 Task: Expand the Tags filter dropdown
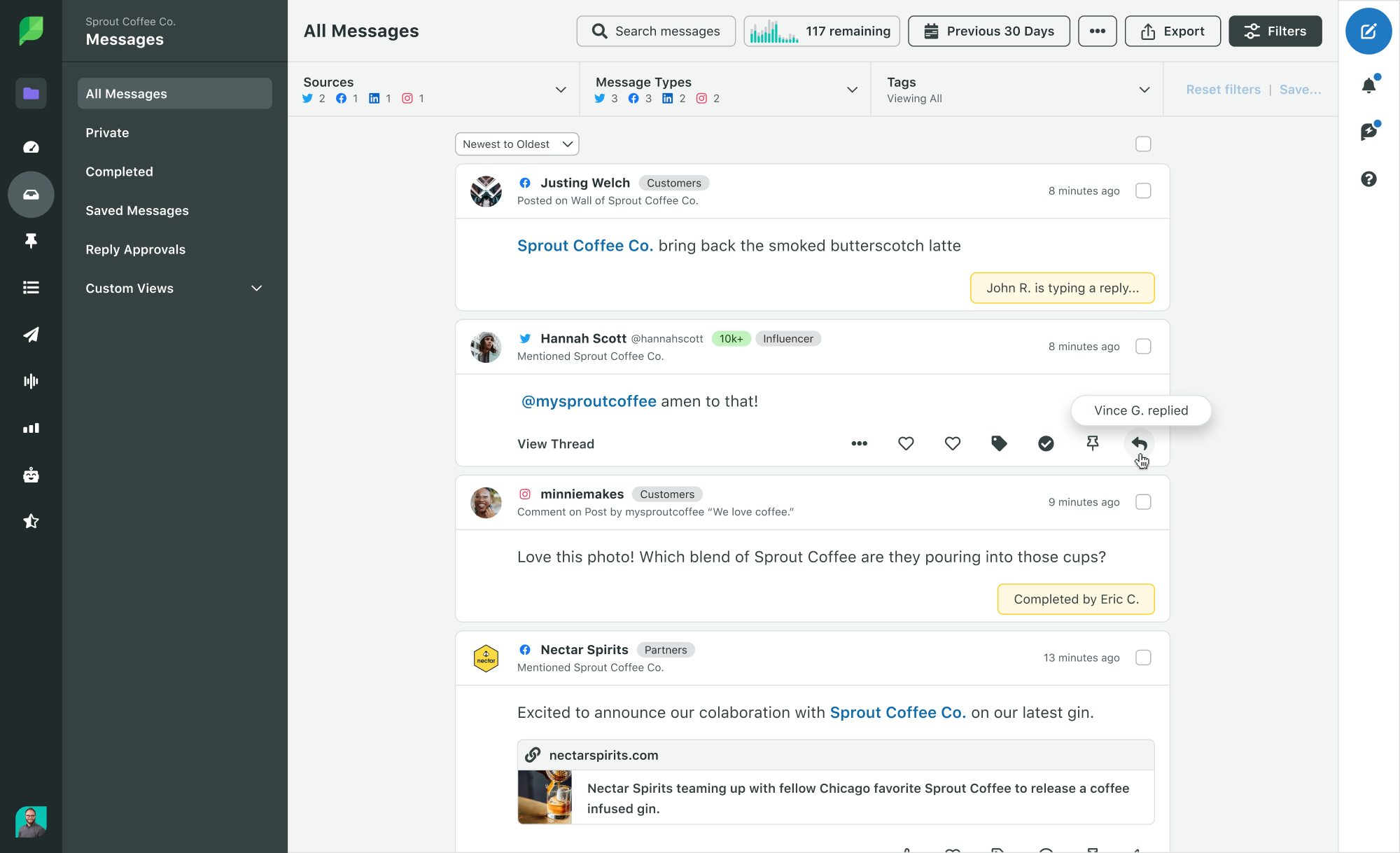pyautogui.click(x=1148, y=89)
